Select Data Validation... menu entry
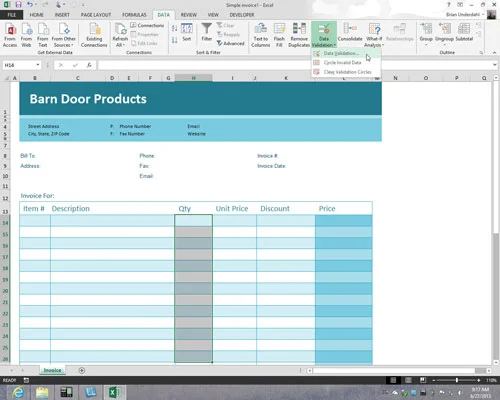Viewport: 500px width, 400px height. coord(341,53)
